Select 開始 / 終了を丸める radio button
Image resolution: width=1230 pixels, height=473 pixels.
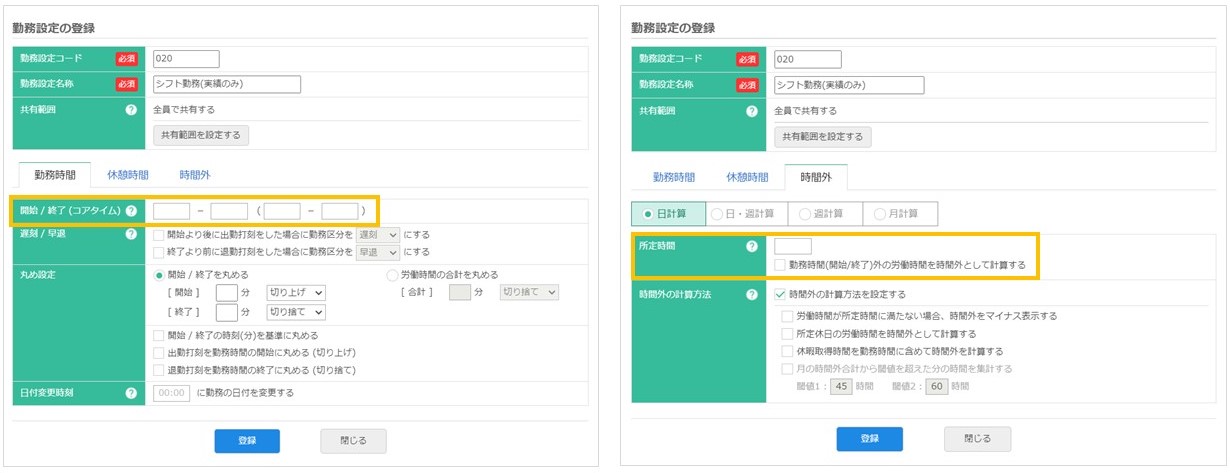coord(159,275)
